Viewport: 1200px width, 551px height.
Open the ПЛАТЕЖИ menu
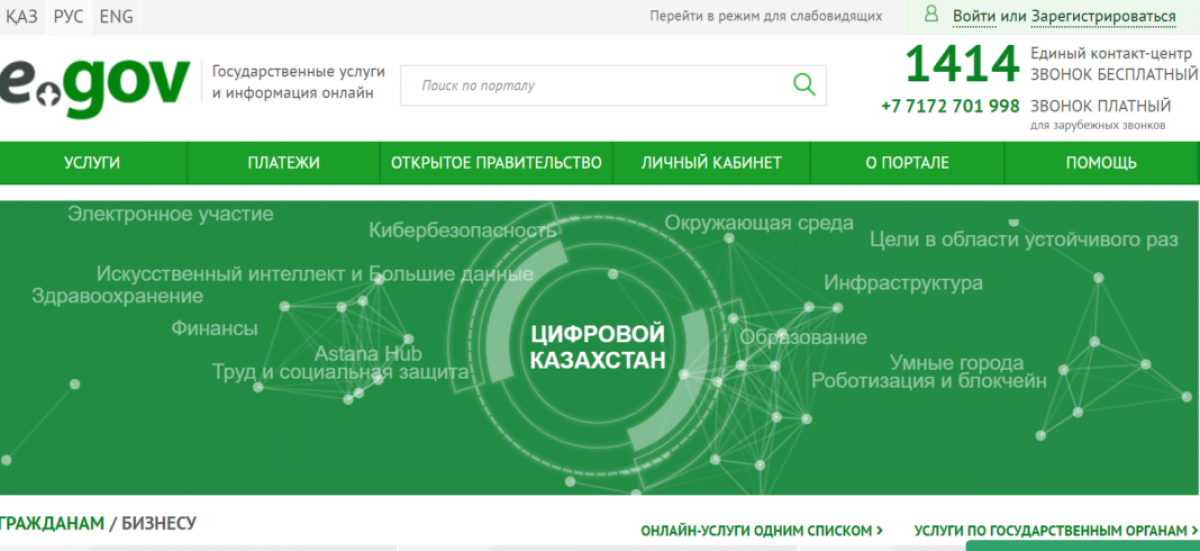click(x=283, y=163)
